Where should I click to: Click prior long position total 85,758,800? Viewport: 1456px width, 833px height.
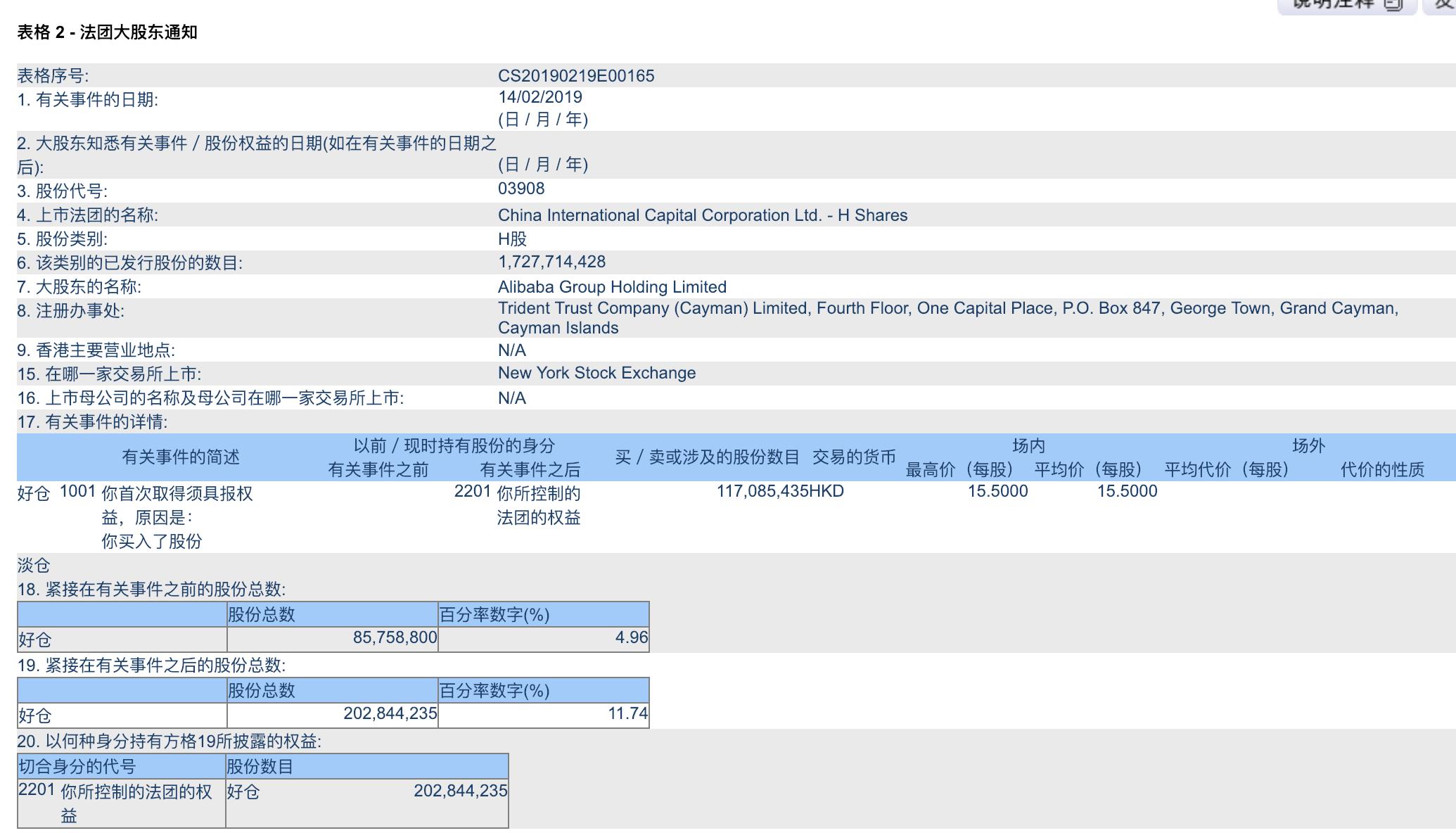394,637
